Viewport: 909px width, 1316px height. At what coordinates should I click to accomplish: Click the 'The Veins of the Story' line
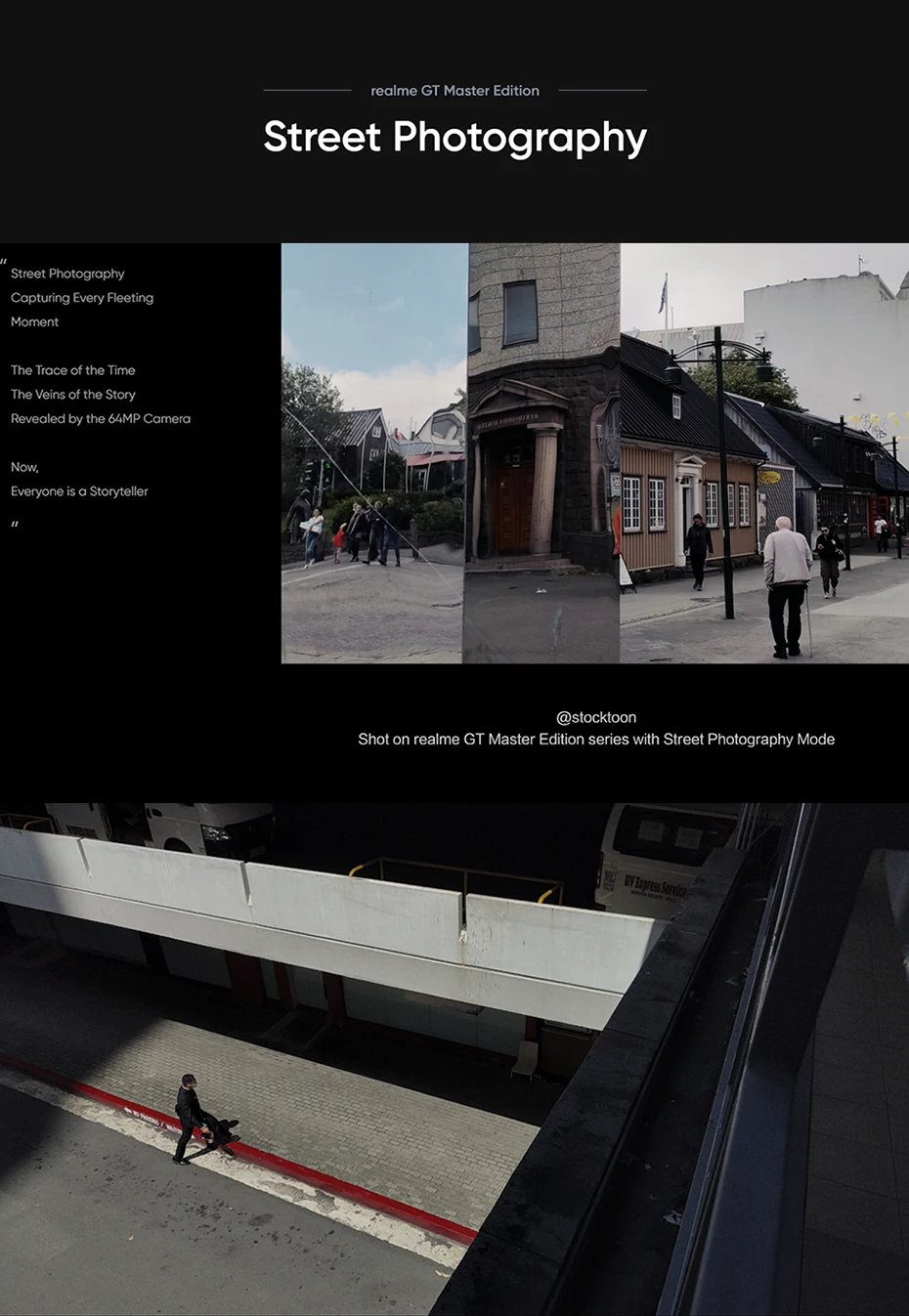(x=73, y=395)
